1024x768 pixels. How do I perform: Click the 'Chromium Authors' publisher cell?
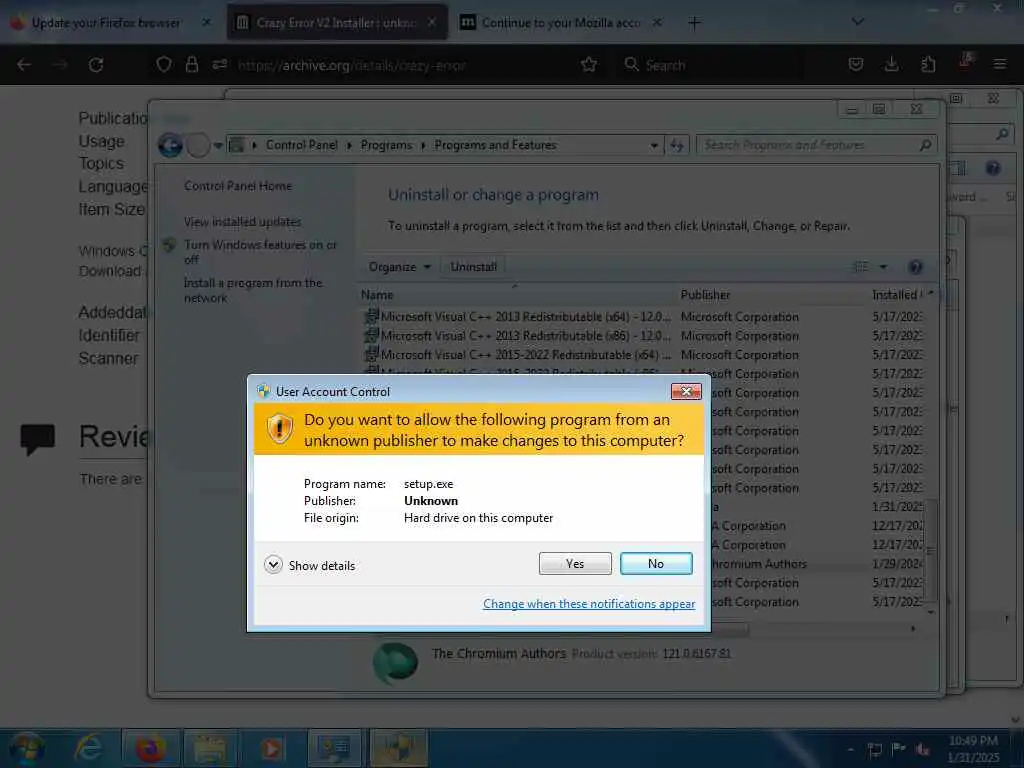click(759, 564)
